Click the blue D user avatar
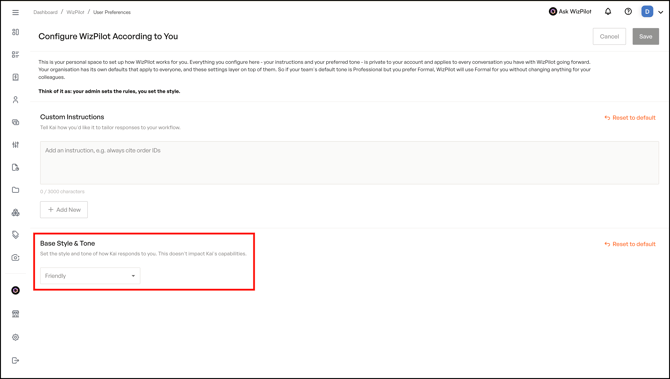This screenshot has width=670, height=379. pos(647,12)
